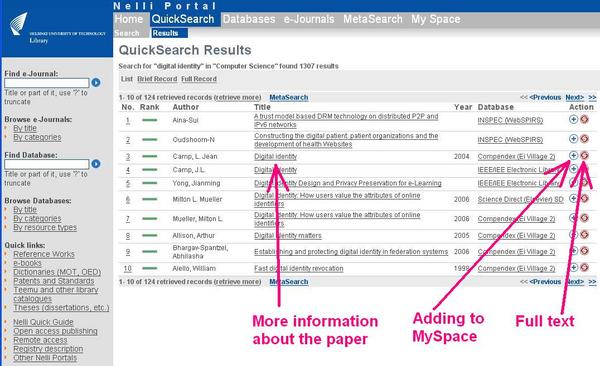Click the Find Database text field
The height and width of the screenshot is (366, 600).
47,164
